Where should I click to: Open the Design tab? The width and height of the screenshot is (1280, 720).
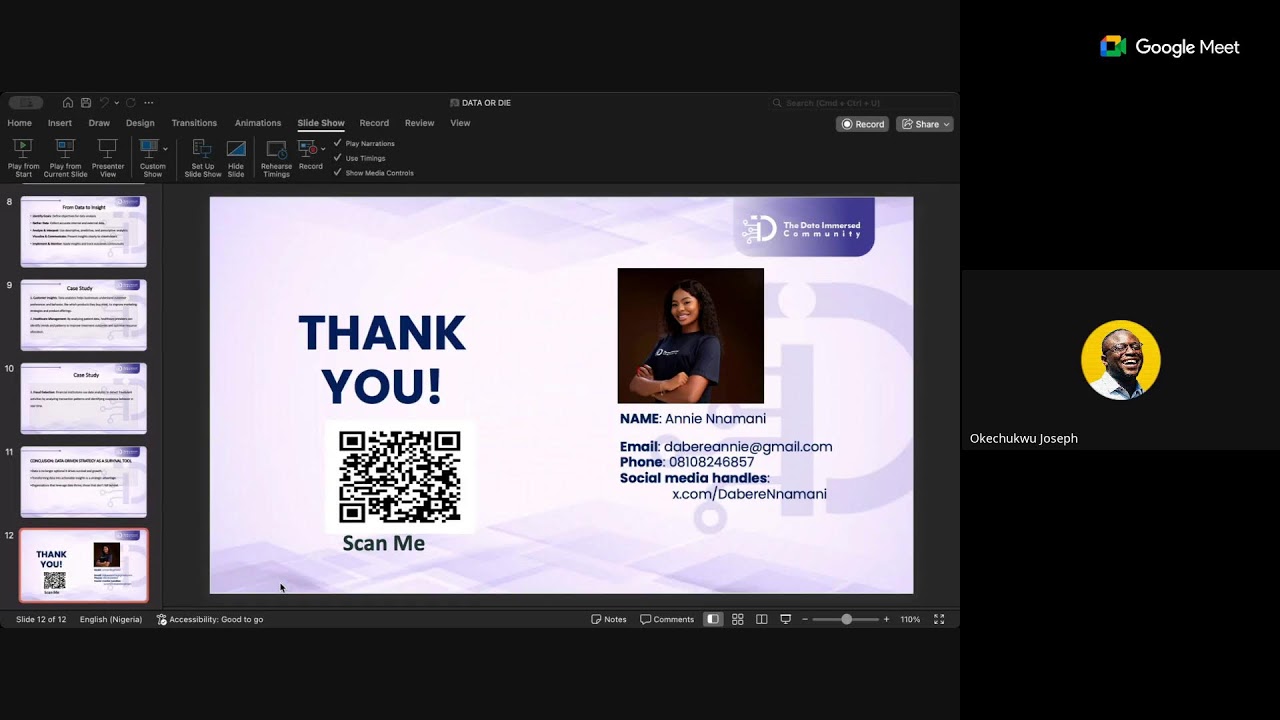pos(140,123)
